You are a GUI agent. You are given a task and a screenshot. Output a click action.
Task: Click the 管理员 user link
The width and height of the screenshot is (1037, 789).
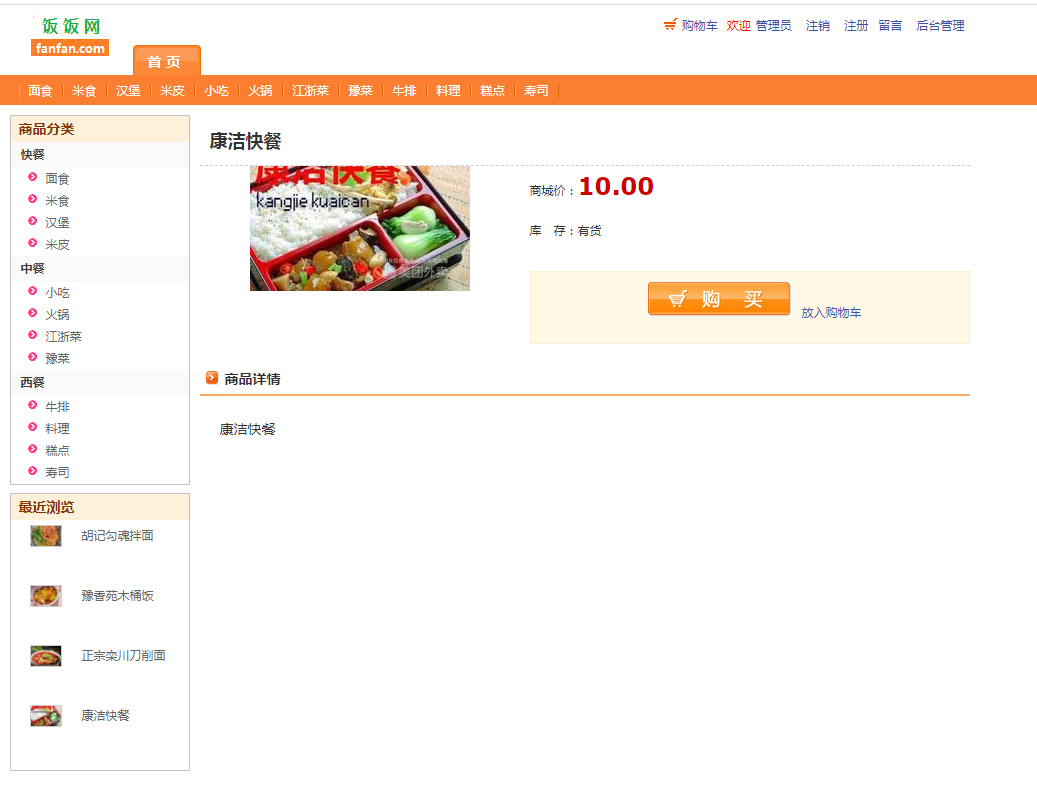[773, 26]
